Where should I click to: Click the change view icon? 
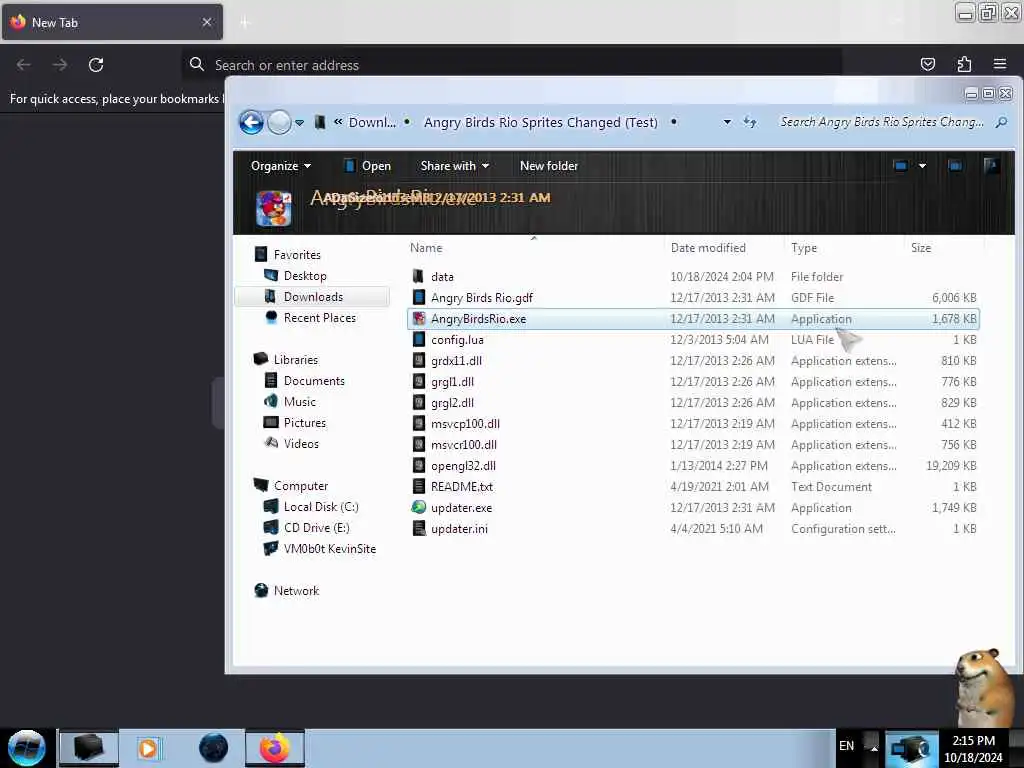click(901, 166)
